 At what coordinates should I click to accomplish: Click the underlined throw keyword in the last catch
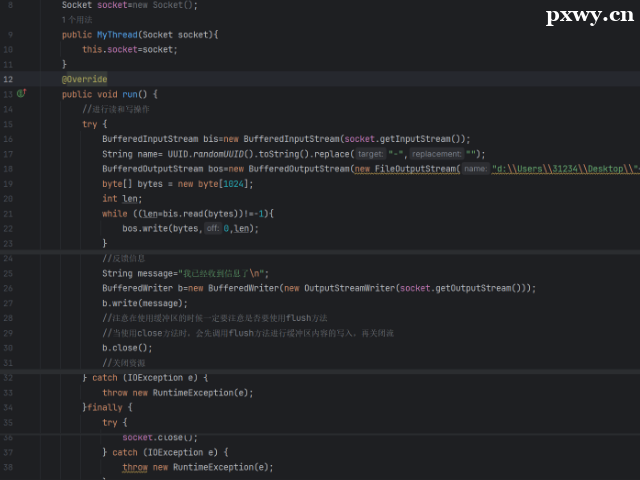pos(135,467)
